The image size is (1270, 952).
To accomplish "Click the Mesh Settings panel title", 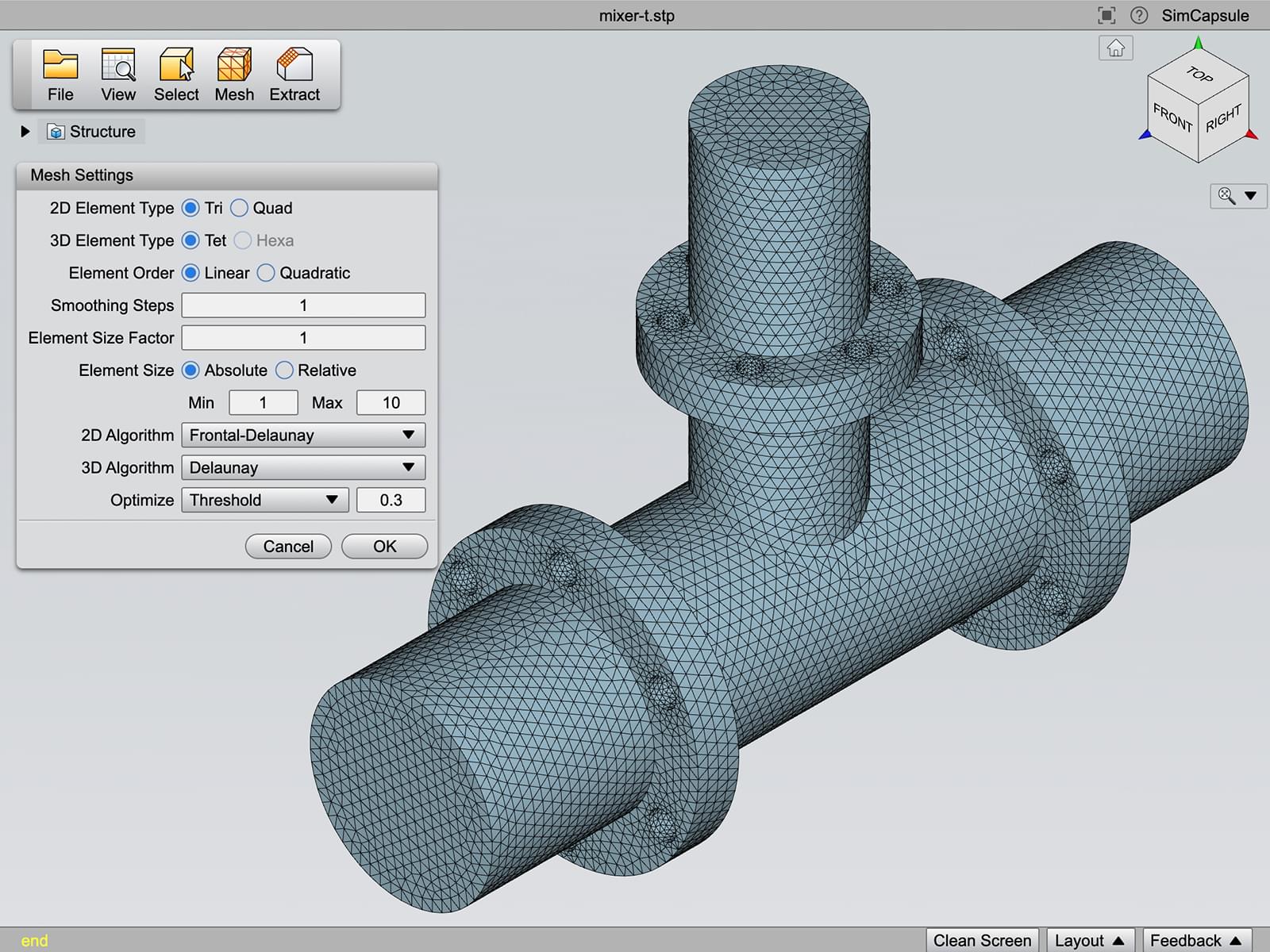I will (82, 175).
